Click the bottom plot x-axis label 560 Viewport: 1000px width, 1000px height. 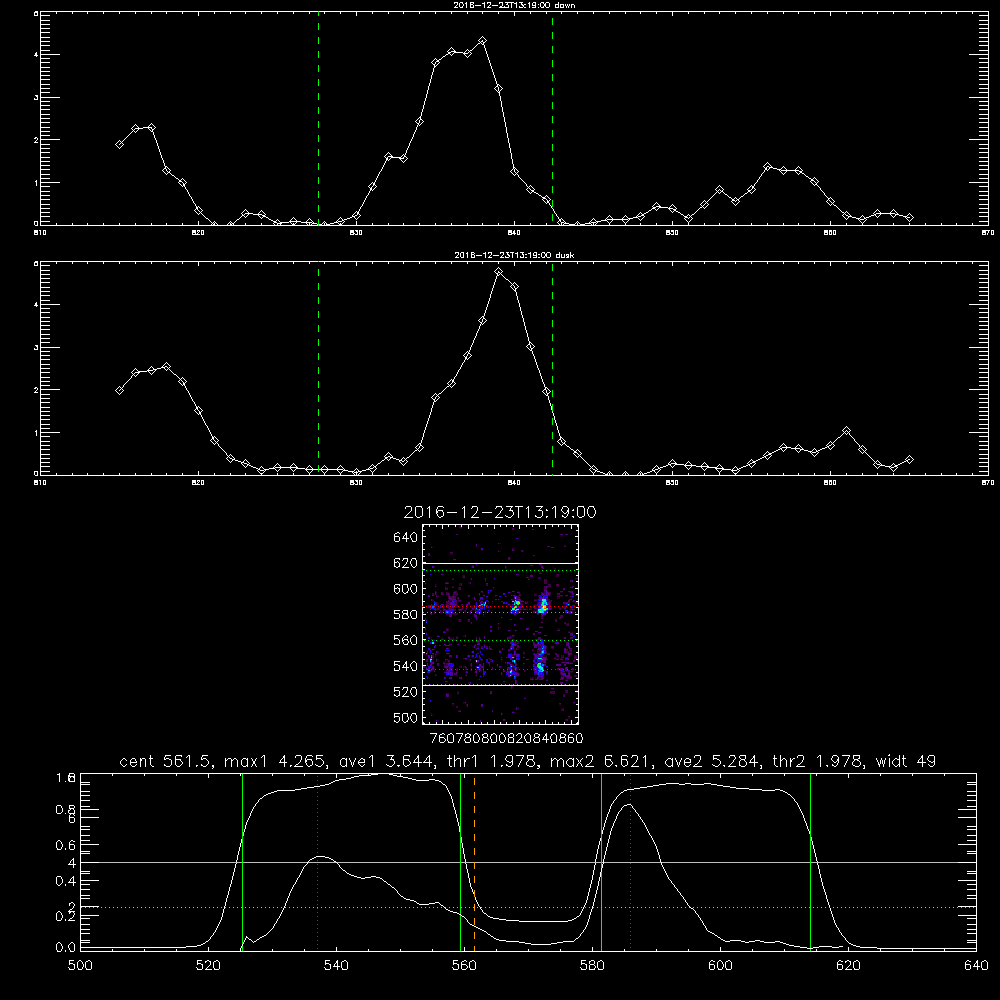click(464, 965)
